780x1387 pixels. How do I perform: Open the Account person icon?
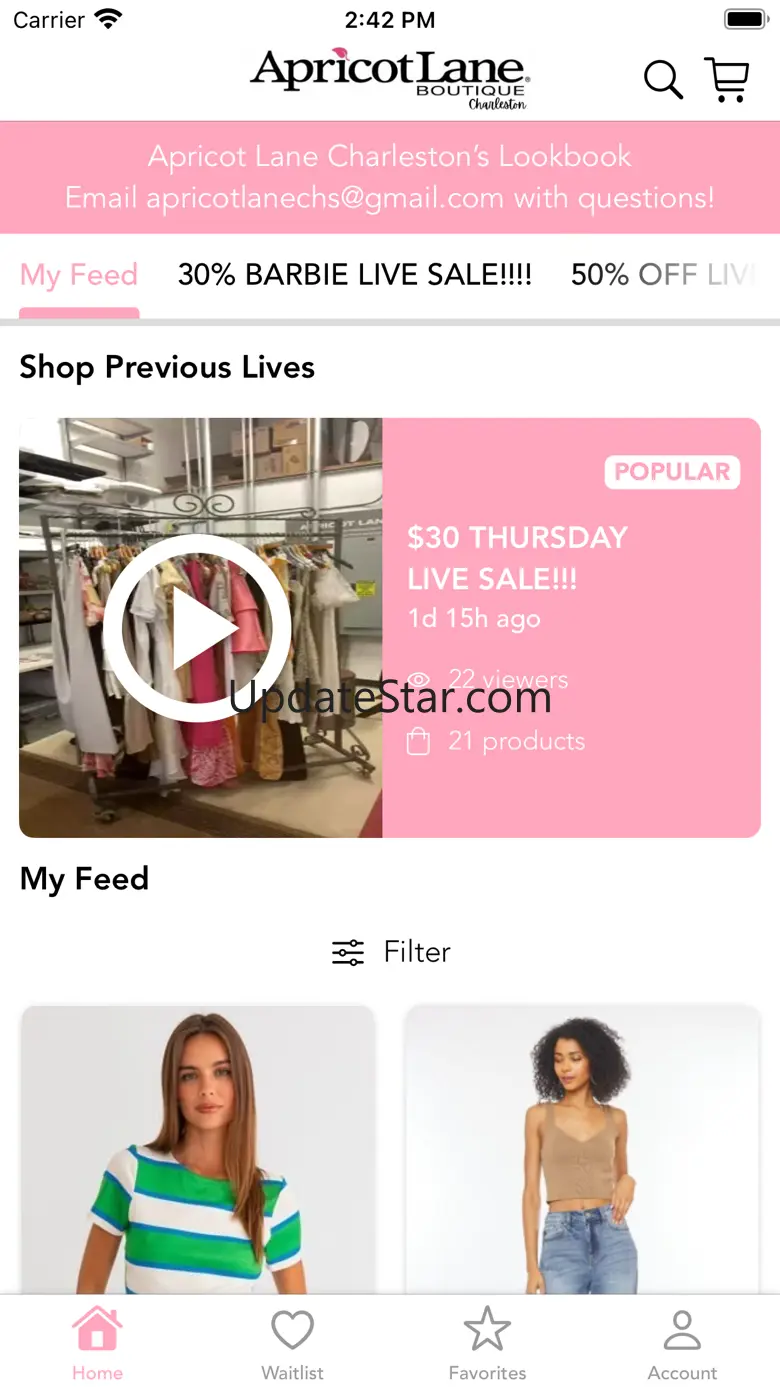(x=682, y=1330)
